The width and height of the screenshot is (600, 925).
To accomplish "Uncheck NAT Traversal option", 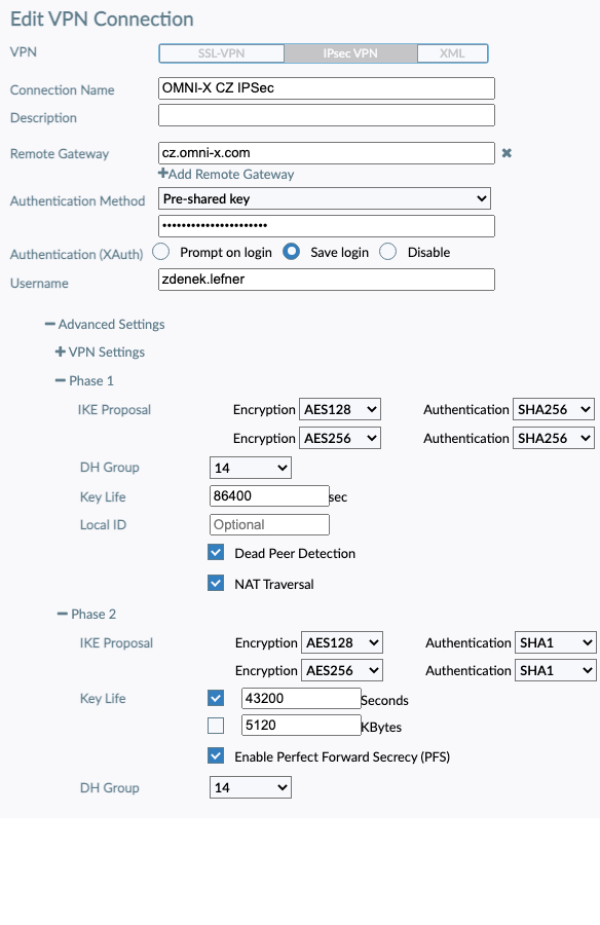I will point(216,583).
